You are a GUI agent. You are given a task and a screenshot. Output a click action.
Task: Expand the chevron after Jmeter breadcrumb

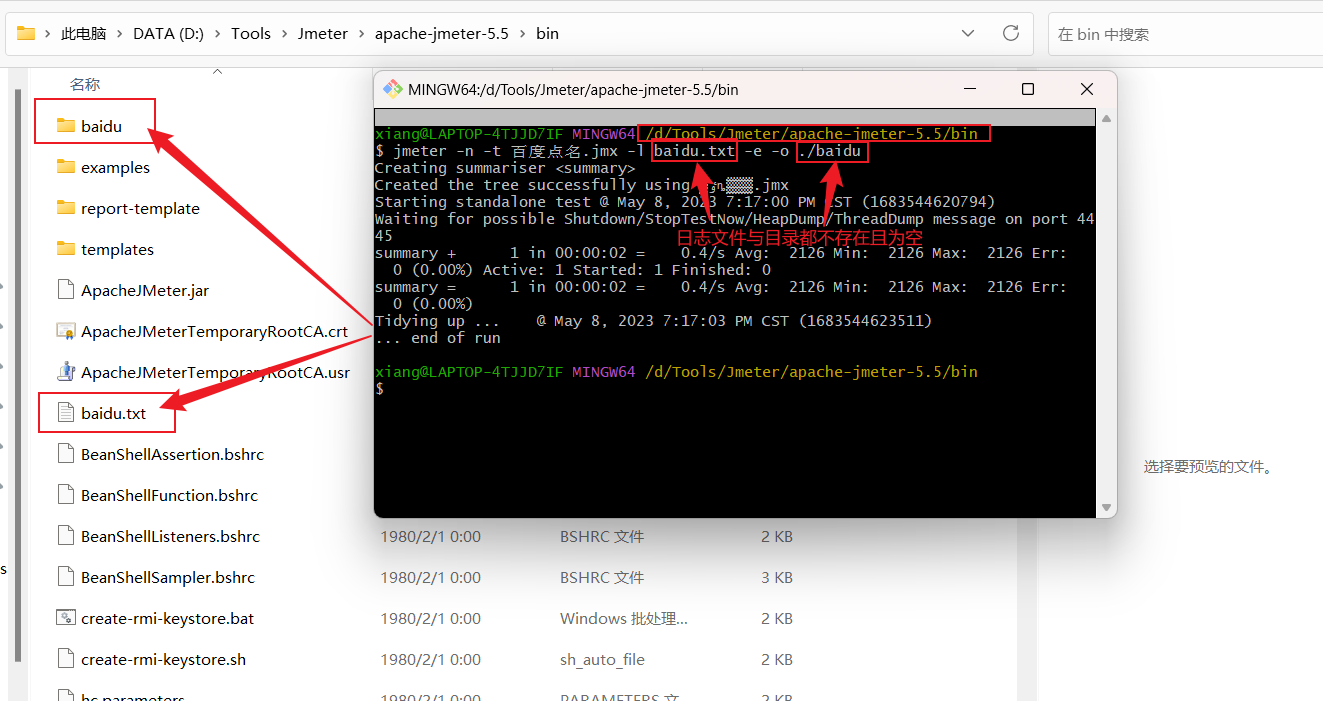click(361, 34)
